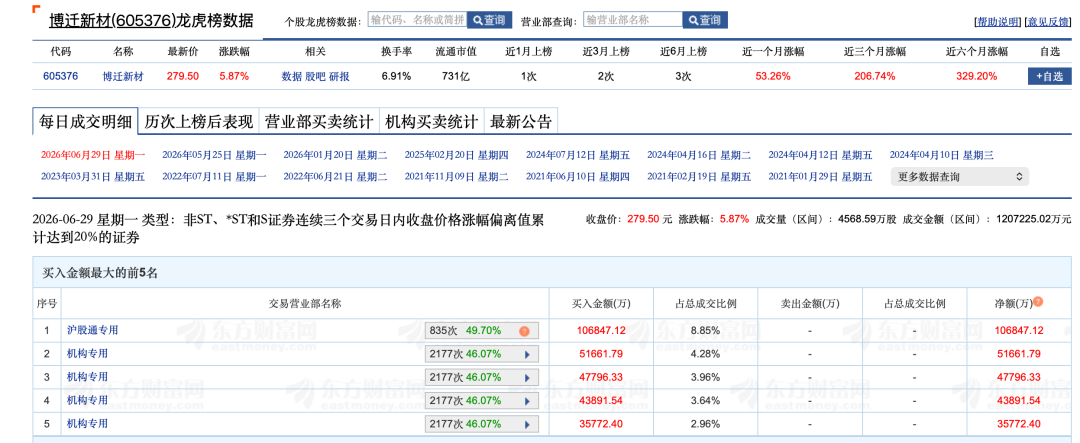This screenshot has width=1080, height=443.
Task: Click 近六个月涨幅 value 329.20%
Action: [976, 76]
